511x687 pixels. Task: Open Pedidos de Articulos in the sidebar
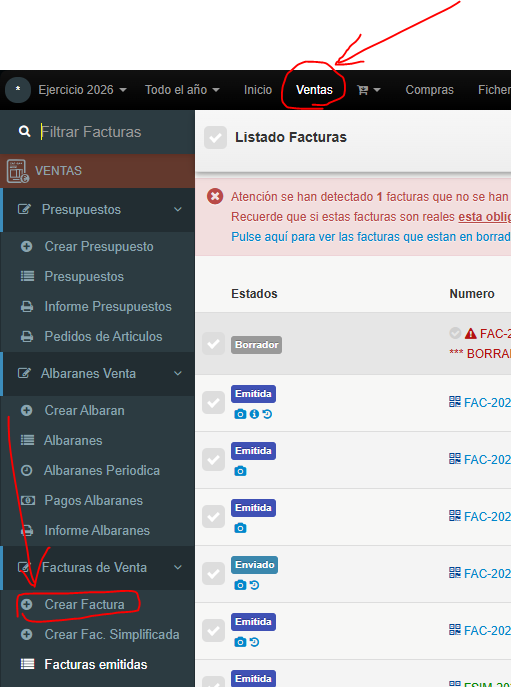point(103,336)
